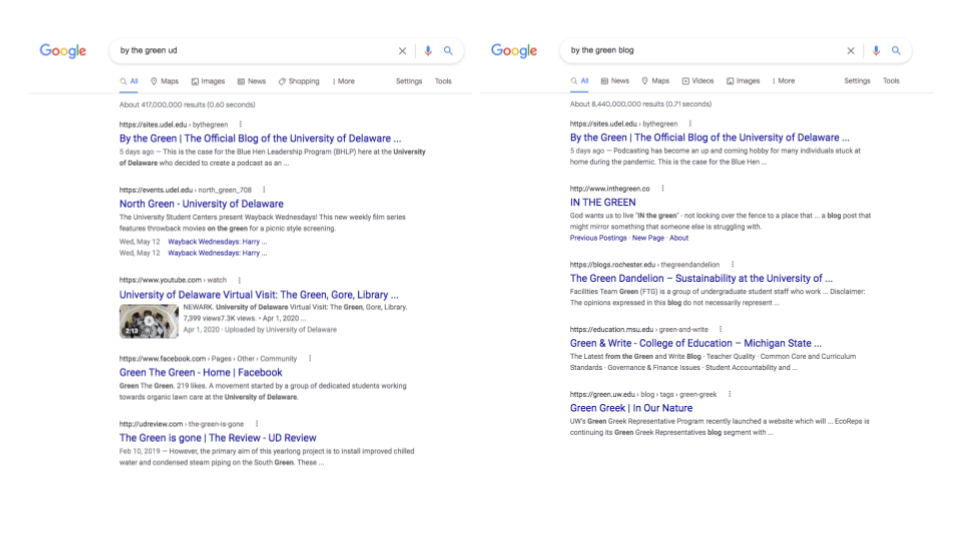Click the 'https://events.udel.edu' breadcrumb URL
The height and width of the screenshot is (540, 960).
coord(186,190)
